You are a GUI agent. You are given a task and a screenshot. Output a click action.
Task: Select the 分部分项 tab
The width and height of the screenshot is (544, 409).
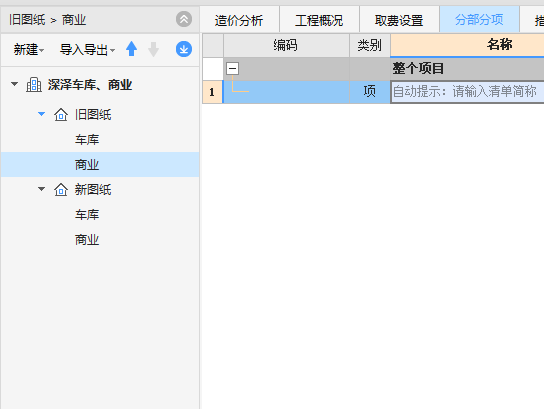pos(479,19)
